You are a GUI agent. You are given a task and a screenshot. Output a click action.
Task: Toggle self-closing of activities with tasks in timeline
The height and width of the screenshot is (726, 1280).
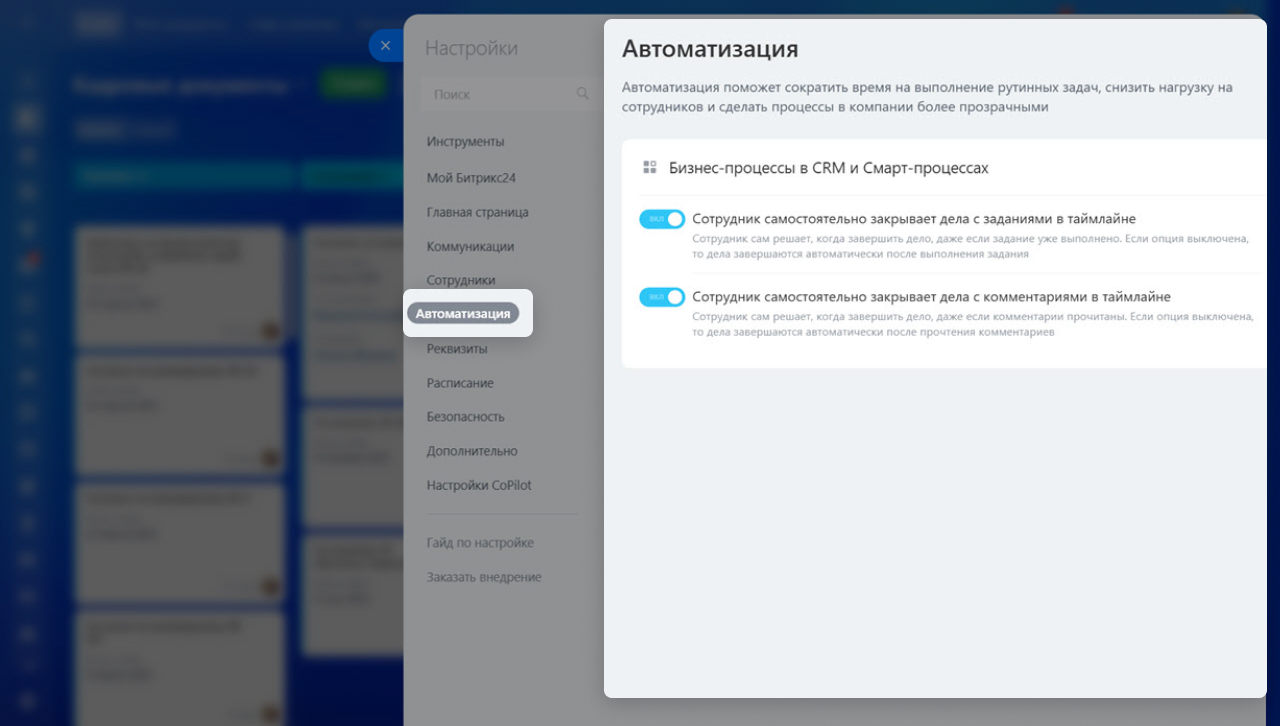pos(662,219)
